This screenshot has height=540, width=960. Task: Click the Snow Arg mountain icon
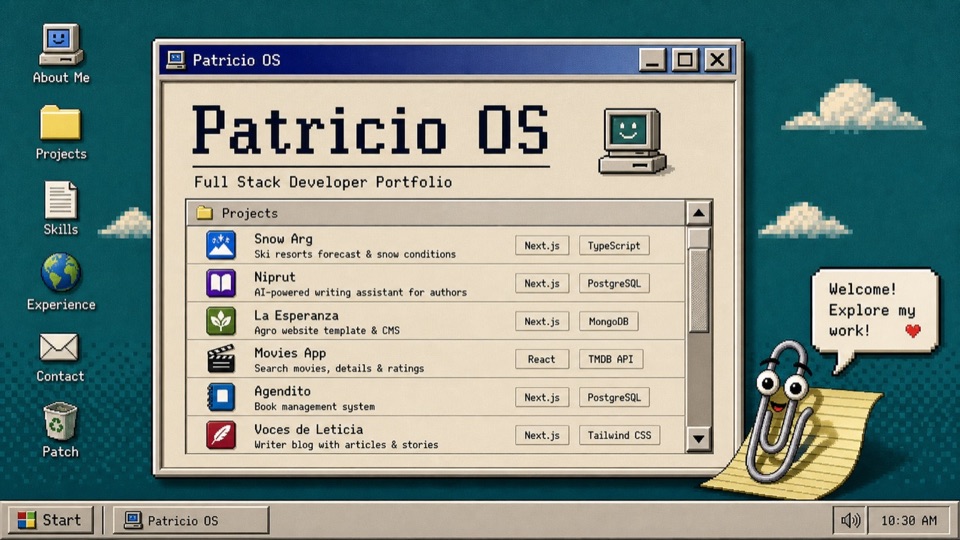click(221, 246)
